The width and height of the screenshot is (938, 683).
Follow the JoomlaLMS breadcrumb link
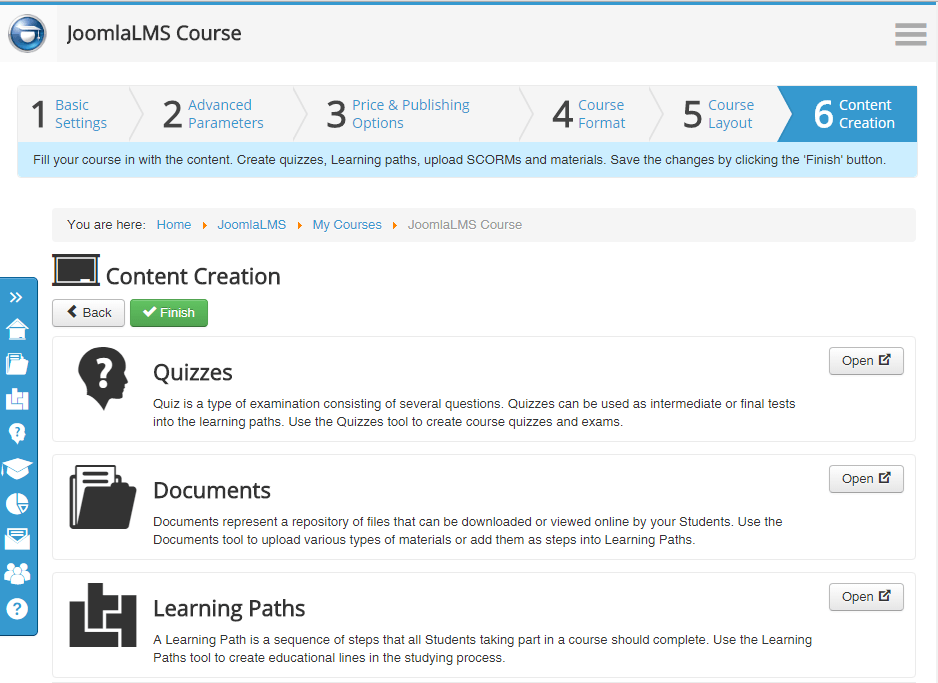(252, 225)
